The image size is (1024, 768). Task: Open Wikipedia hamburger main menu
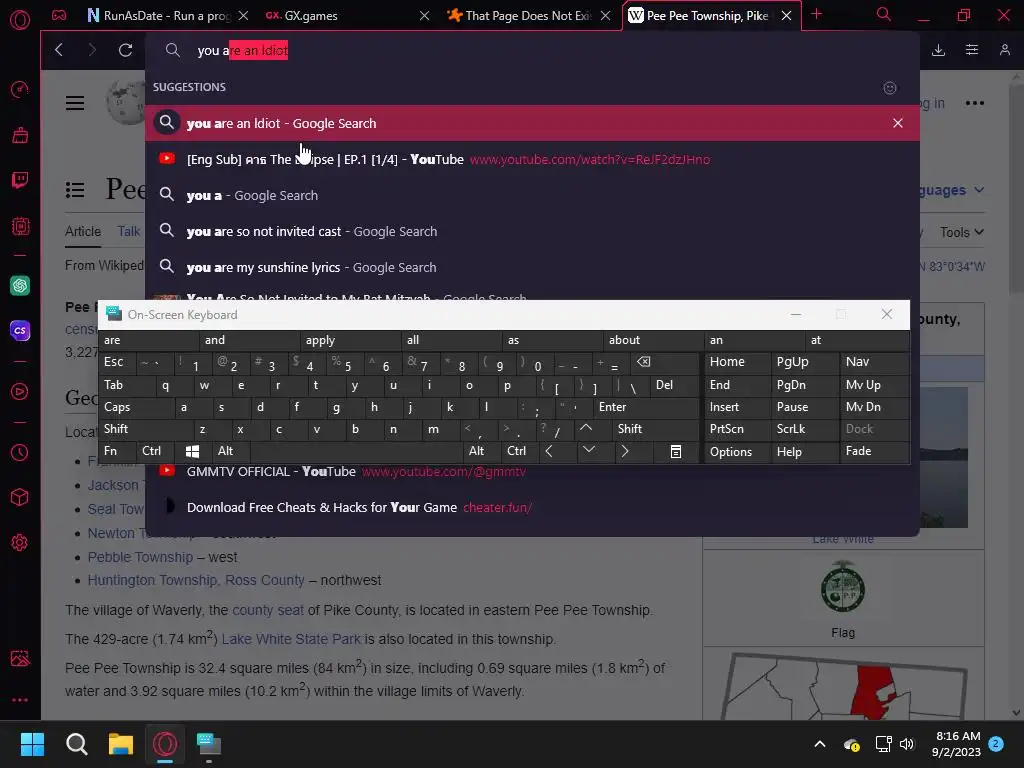(75, 103)
